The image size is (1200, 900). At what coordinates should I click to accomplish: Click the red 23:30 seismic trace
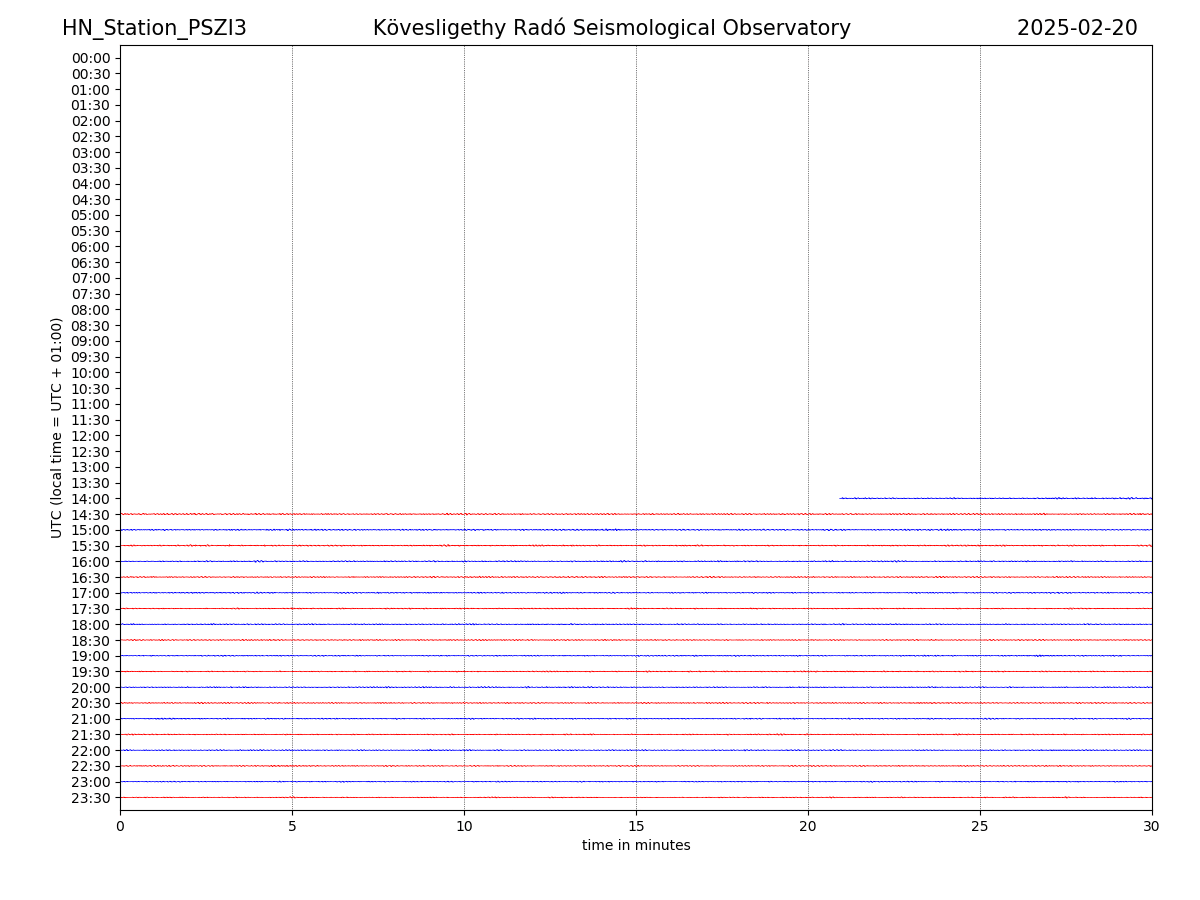point(636,797)
